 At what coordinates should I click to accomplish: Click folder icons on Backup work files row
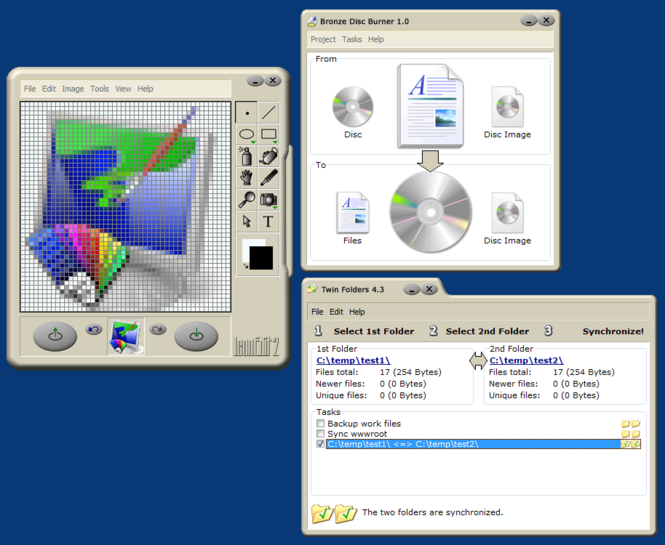[x=631, y=424]
